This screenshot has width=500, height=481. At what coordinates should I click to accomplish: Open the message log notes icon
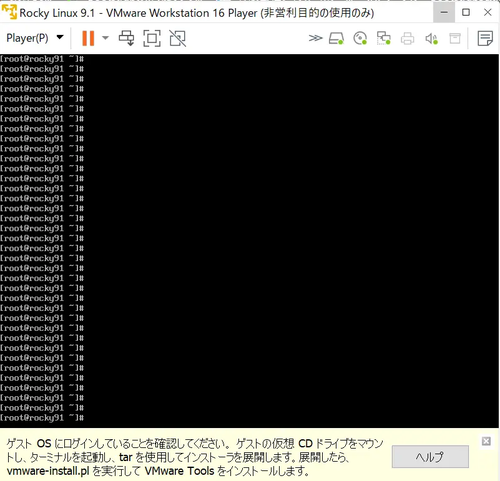click(x=485, y=38)
